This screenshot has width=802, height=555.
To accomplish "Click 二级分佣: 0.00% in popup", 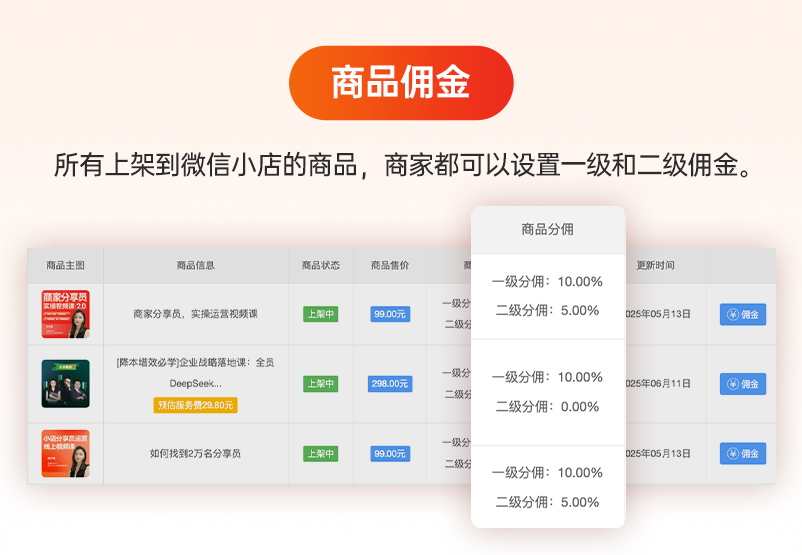I will 547,407.
